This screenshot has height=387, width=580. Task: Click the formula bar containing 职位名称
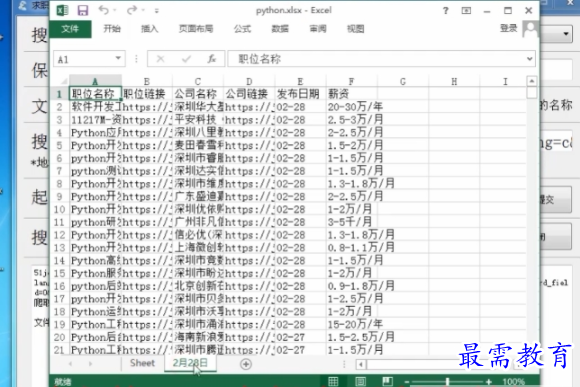click(376, 59)
